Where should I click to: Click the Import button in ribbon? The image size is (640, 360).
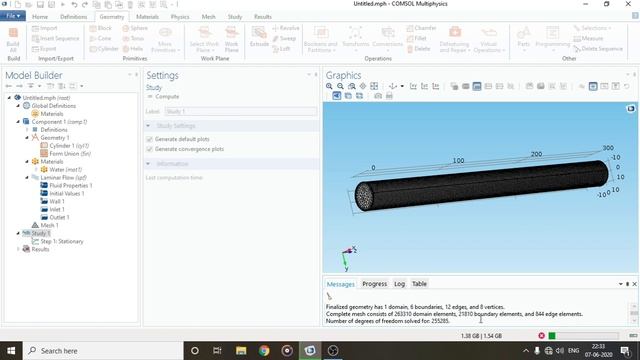(x=45, y=28)
